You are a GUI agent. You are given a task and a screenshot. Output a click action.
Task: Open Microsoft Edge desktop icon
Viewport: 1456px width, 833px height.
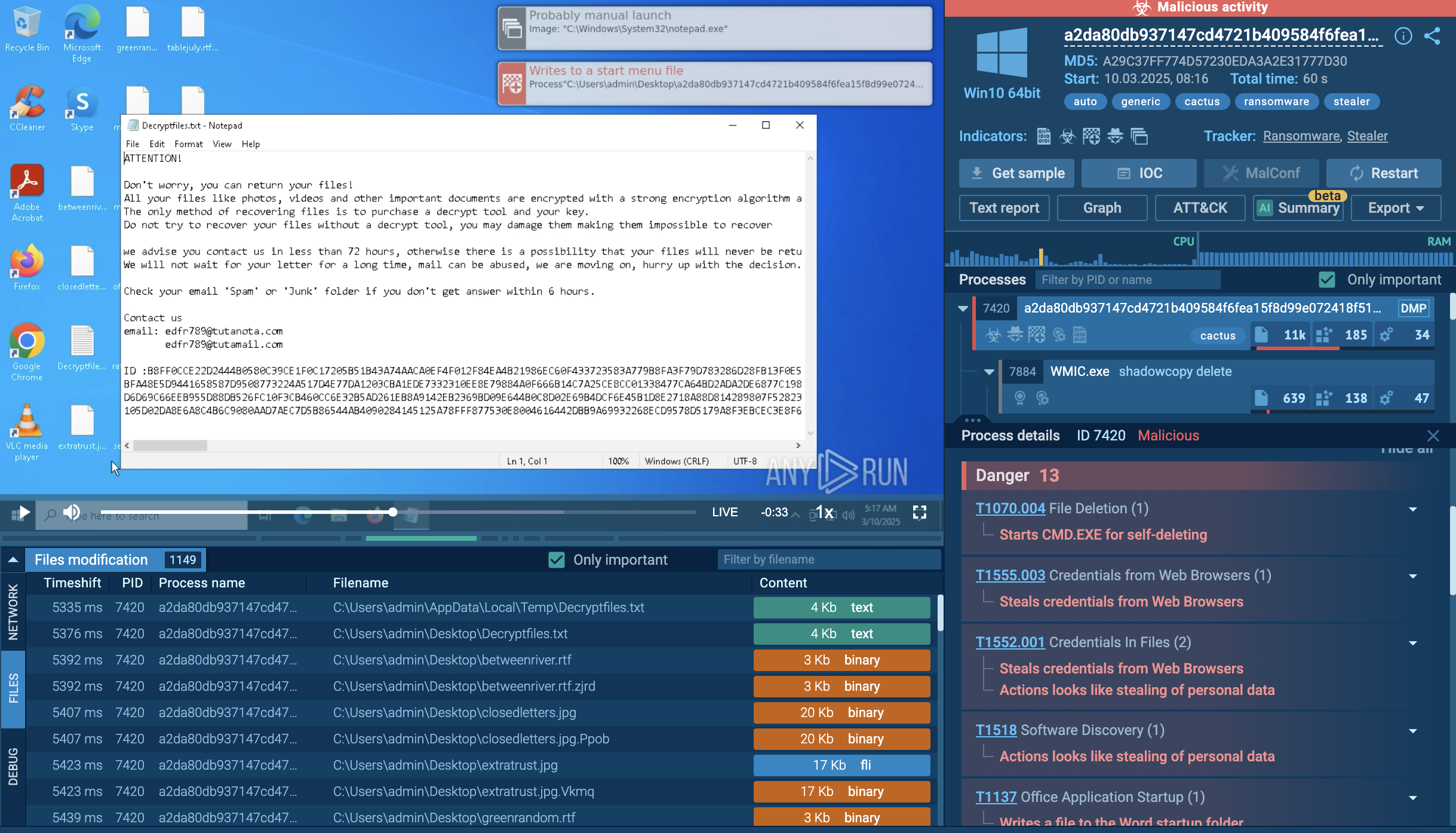click(x=82, y=33)
